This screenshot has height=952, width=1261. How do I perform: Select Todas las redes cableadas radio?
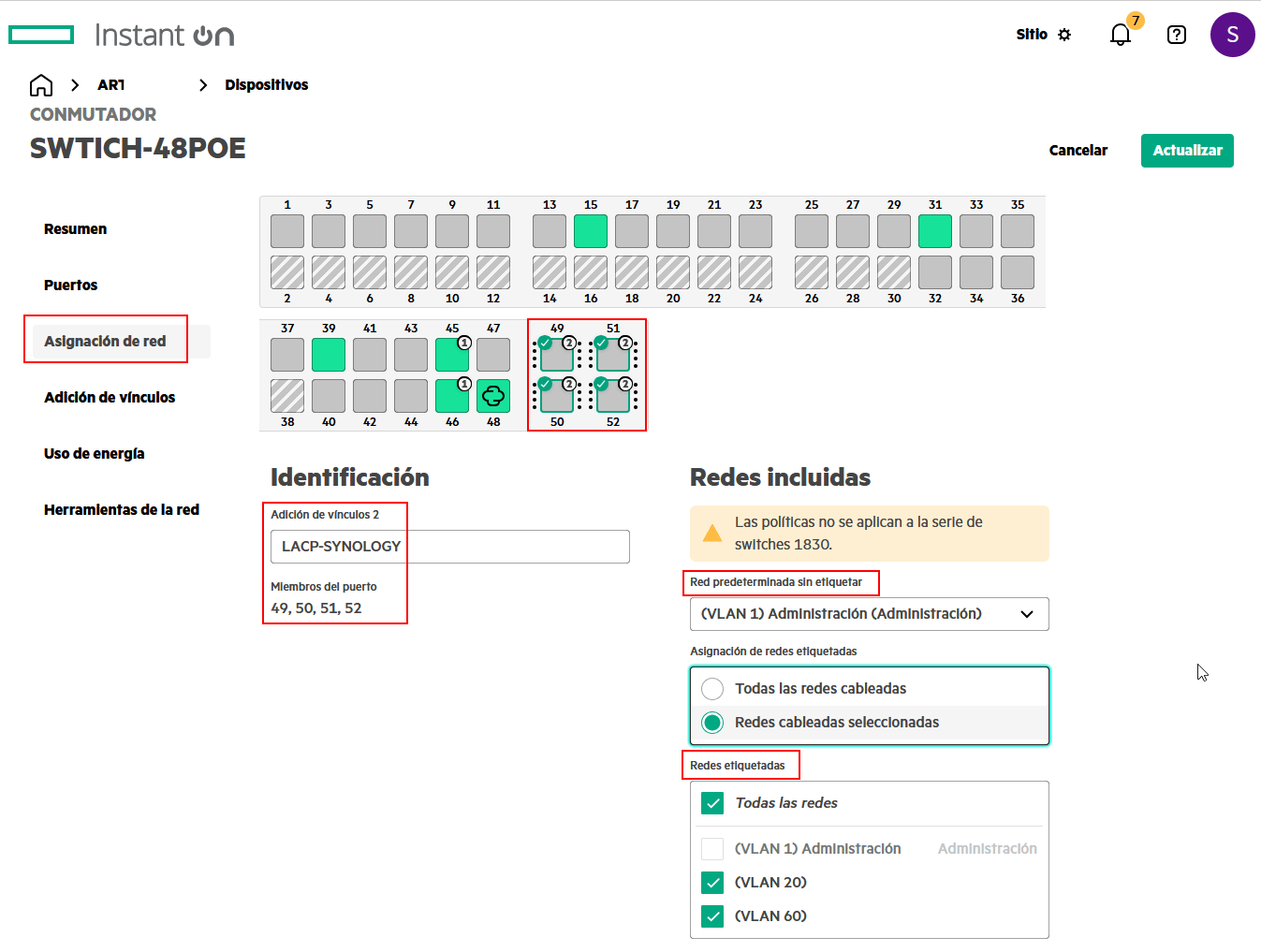[712, 689]
